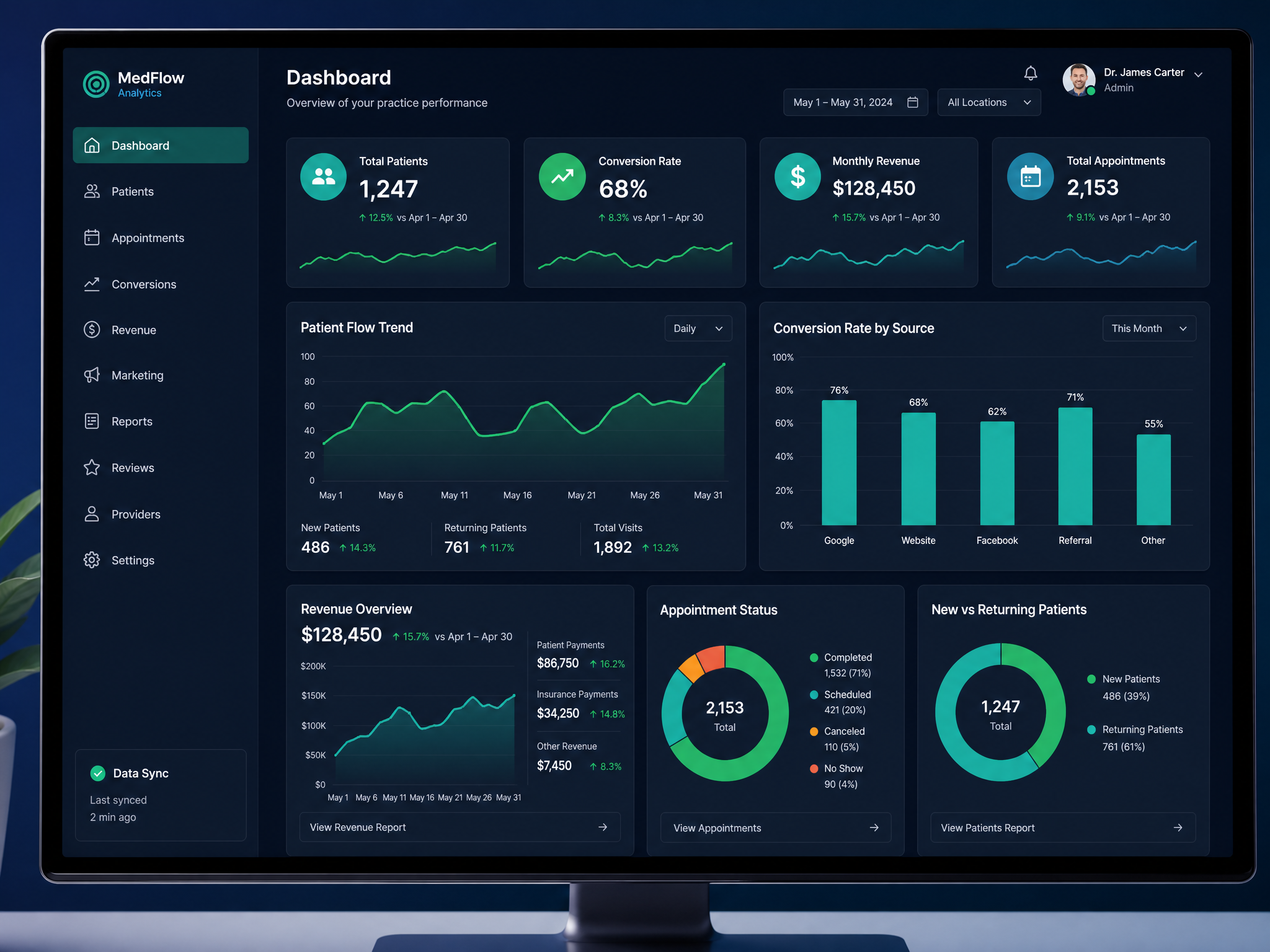Click the Scheduled teal legend dot
The height and width of the screenshot is (952, 1270).
click(814, 695)
